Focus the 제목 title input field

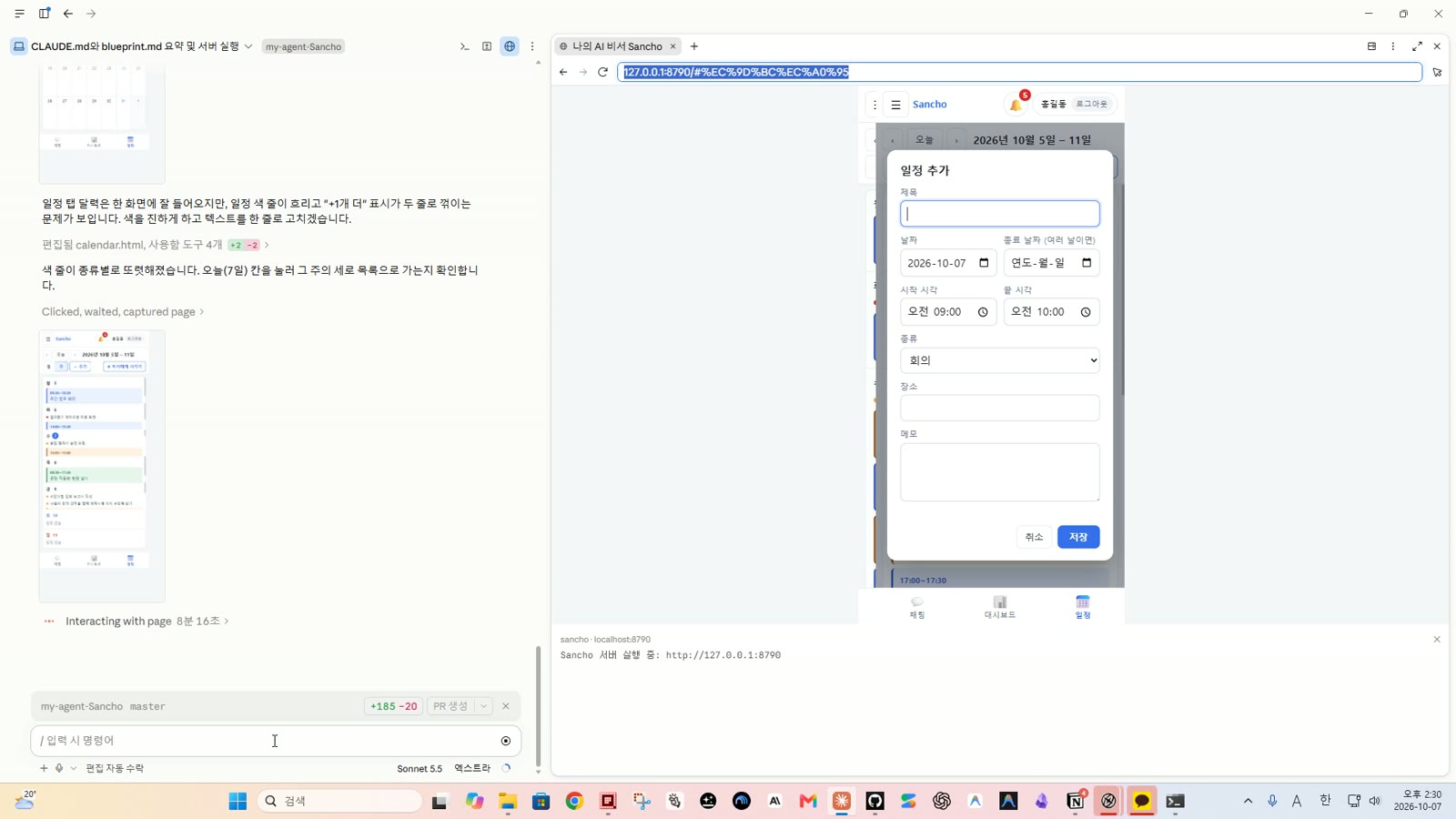pyautogui.click(x=1000, y=214)
